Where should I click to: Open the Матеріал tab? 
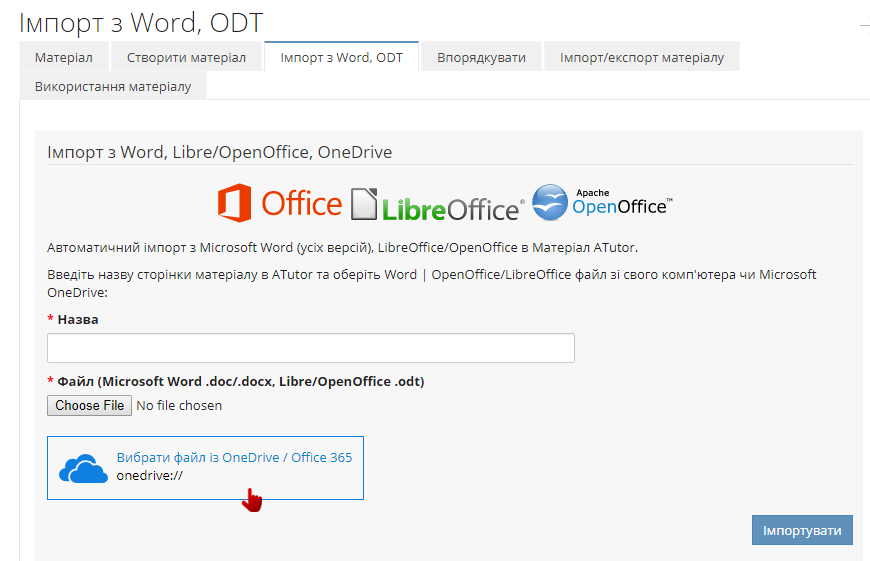tap(64, 57)
